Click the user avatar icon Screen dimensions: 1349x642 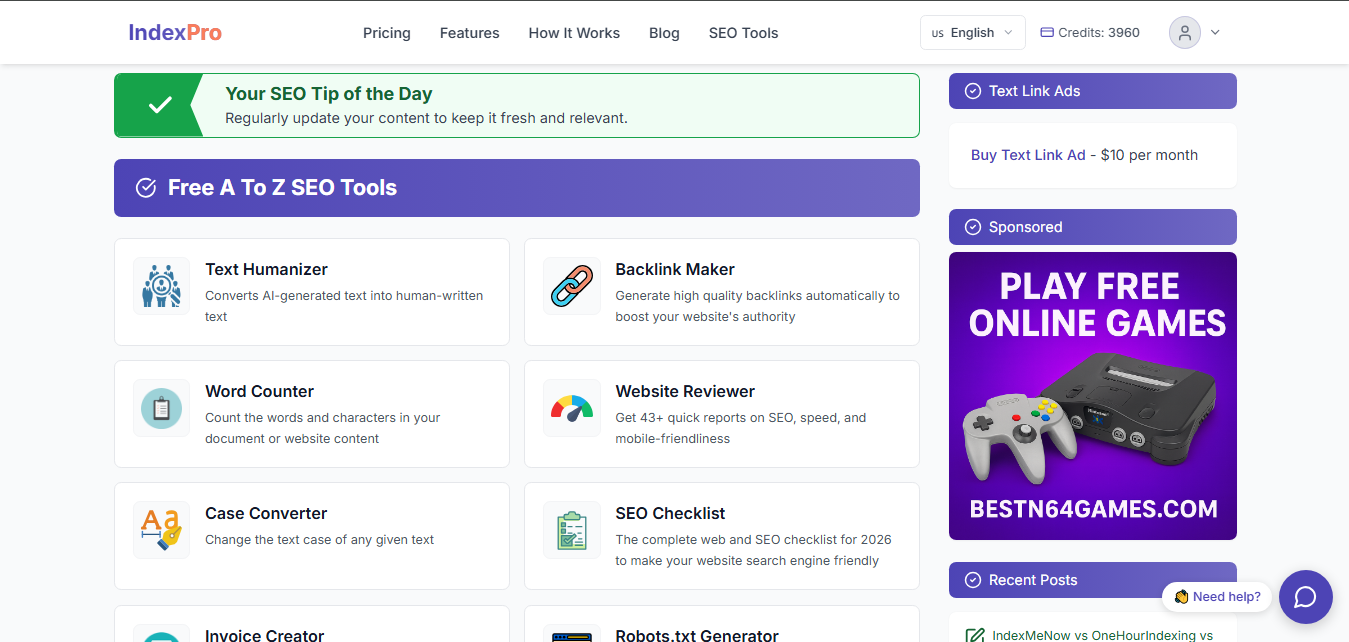pos(1185,32)
